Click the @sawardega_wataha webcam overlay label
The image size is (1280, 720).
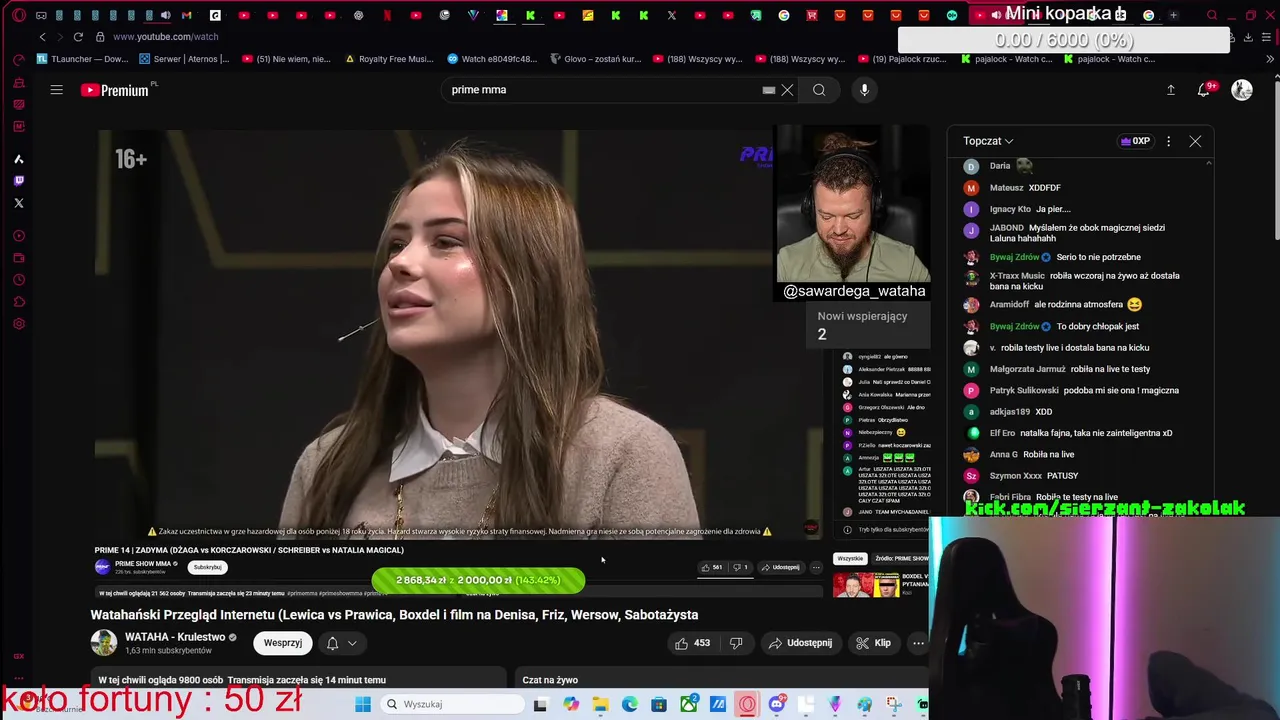click(854, 291)
